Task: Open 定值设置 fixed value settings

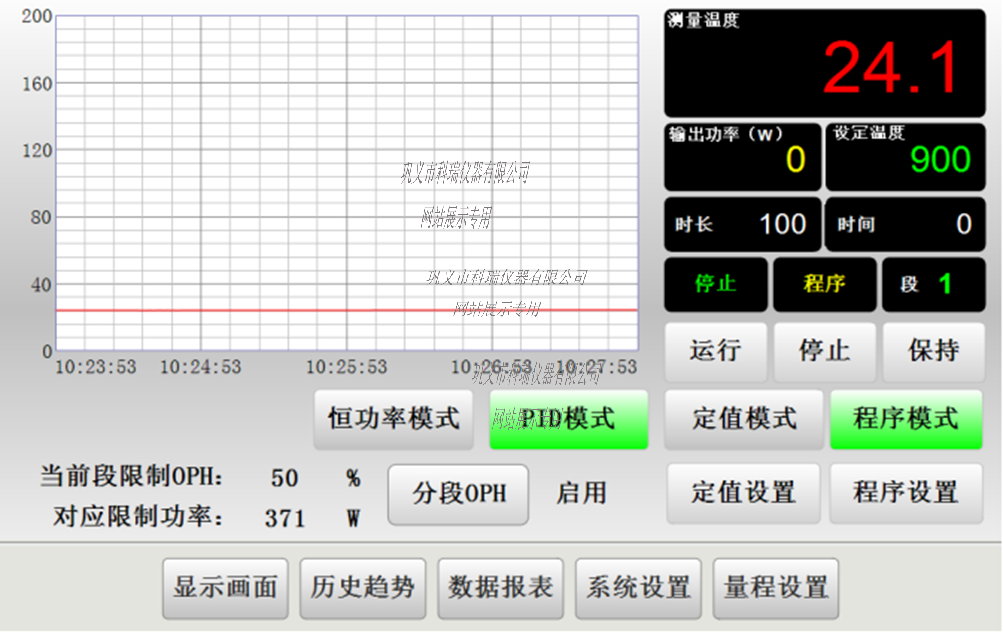Action: pos(744,492)
